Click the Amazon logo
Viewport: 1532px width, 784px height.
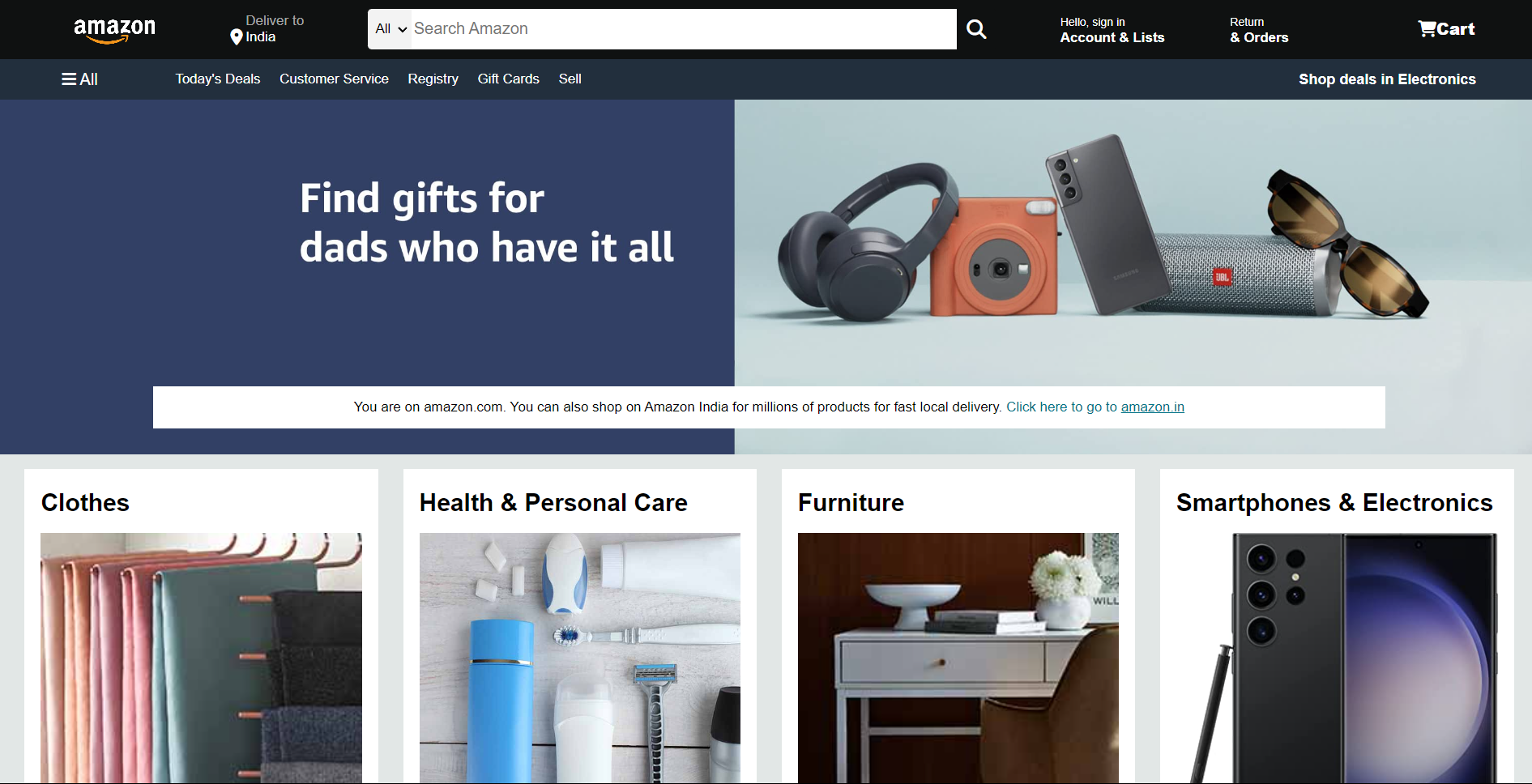[114, 30]
